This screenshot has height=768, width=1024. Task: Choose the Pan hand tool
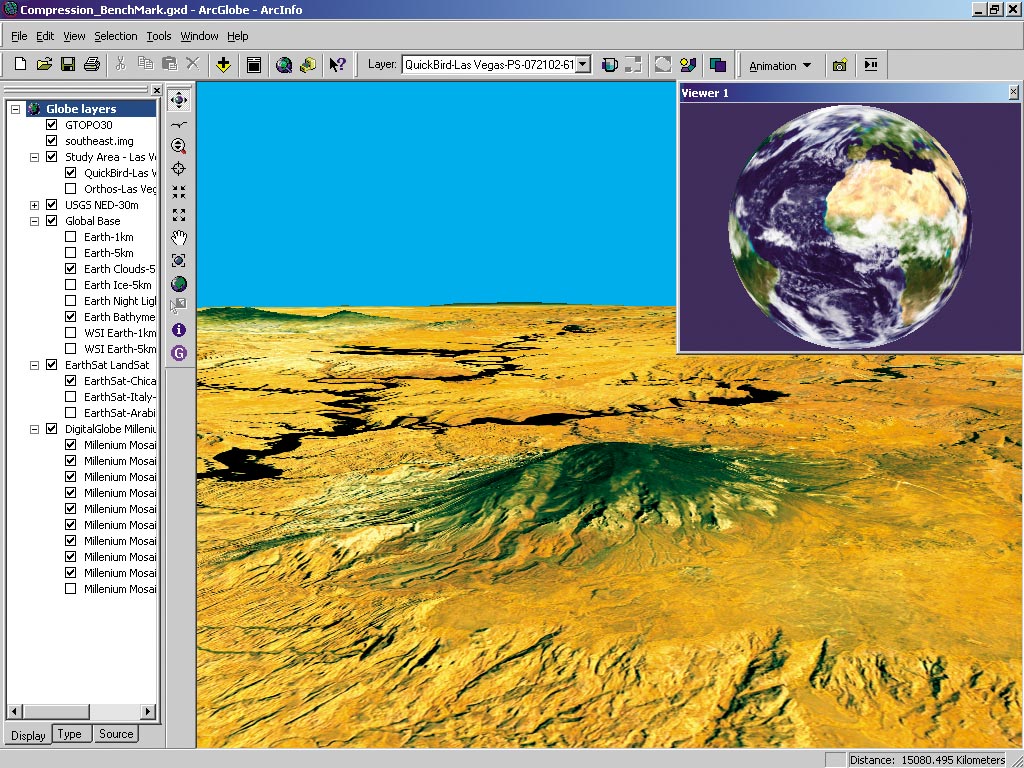pyautogui.click(x=179, y=238)
